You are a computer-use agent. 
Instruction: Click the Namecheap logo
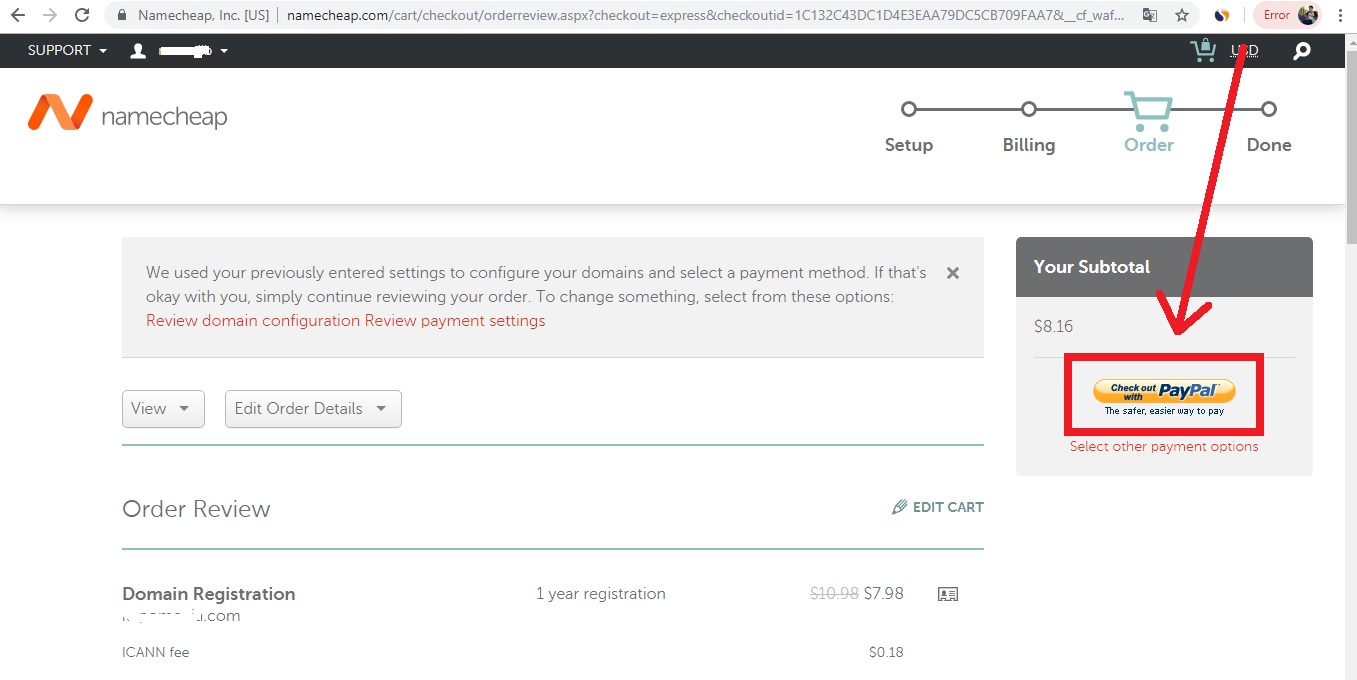[128, 113]
